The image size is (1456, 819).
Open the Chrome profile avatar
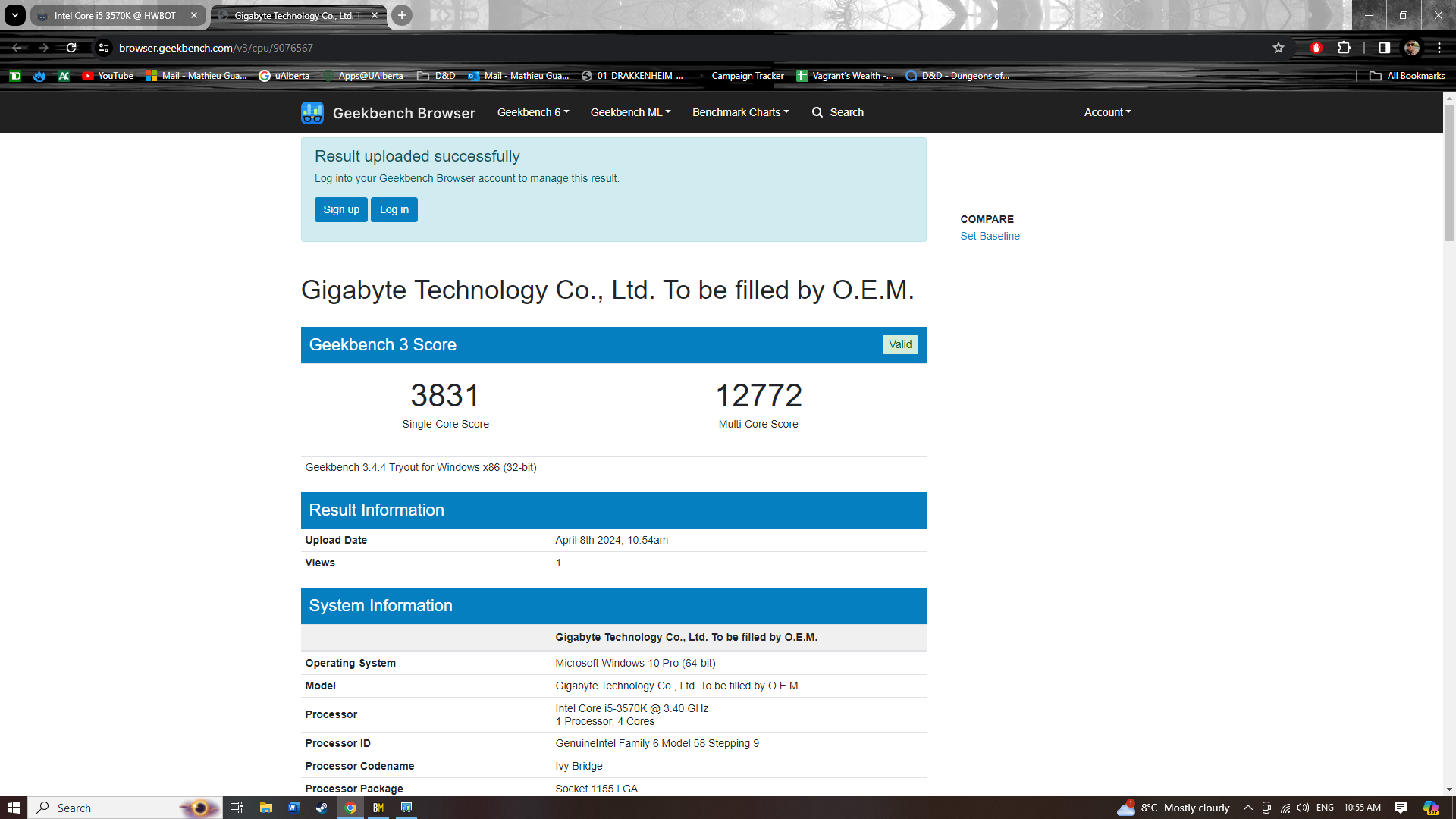coord(1412,48)
